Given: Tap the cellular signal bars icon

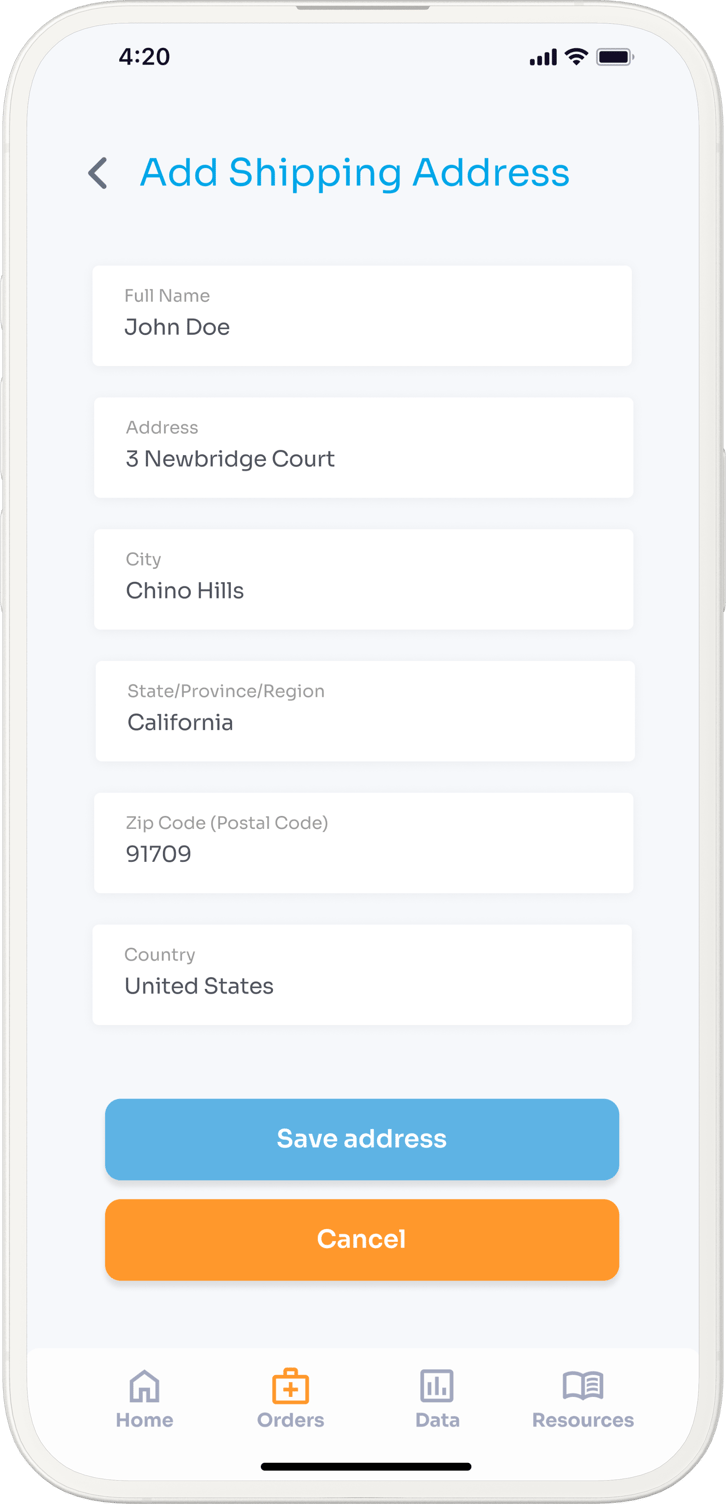Looking at the screenshot, I should [543, 58].
